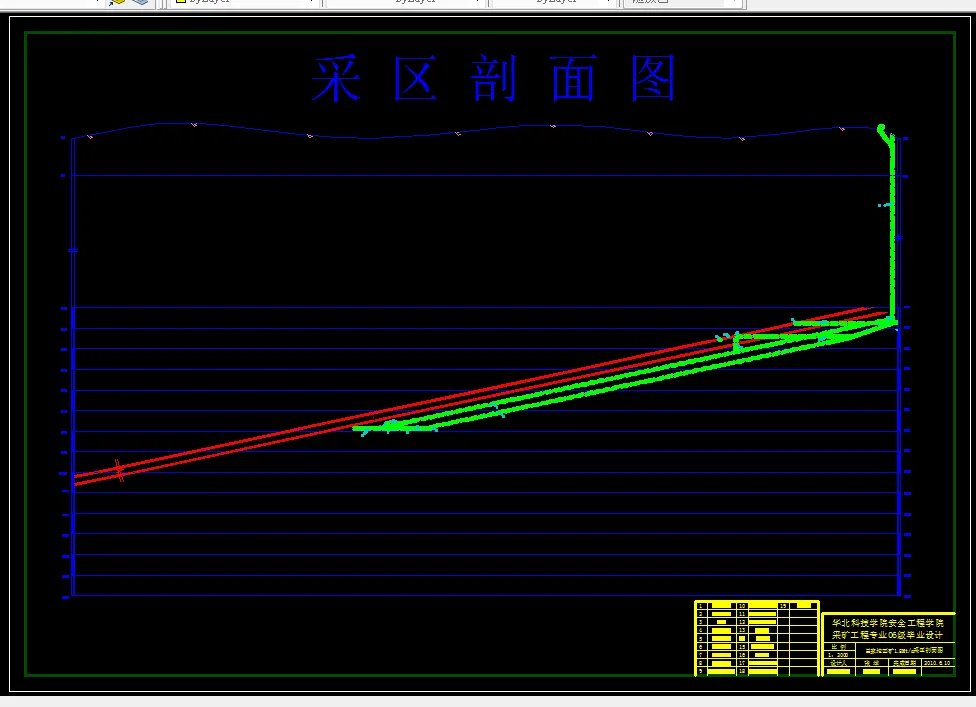Open the ByLayer color dropdown with yellow swatch

[x=243, y=2]
